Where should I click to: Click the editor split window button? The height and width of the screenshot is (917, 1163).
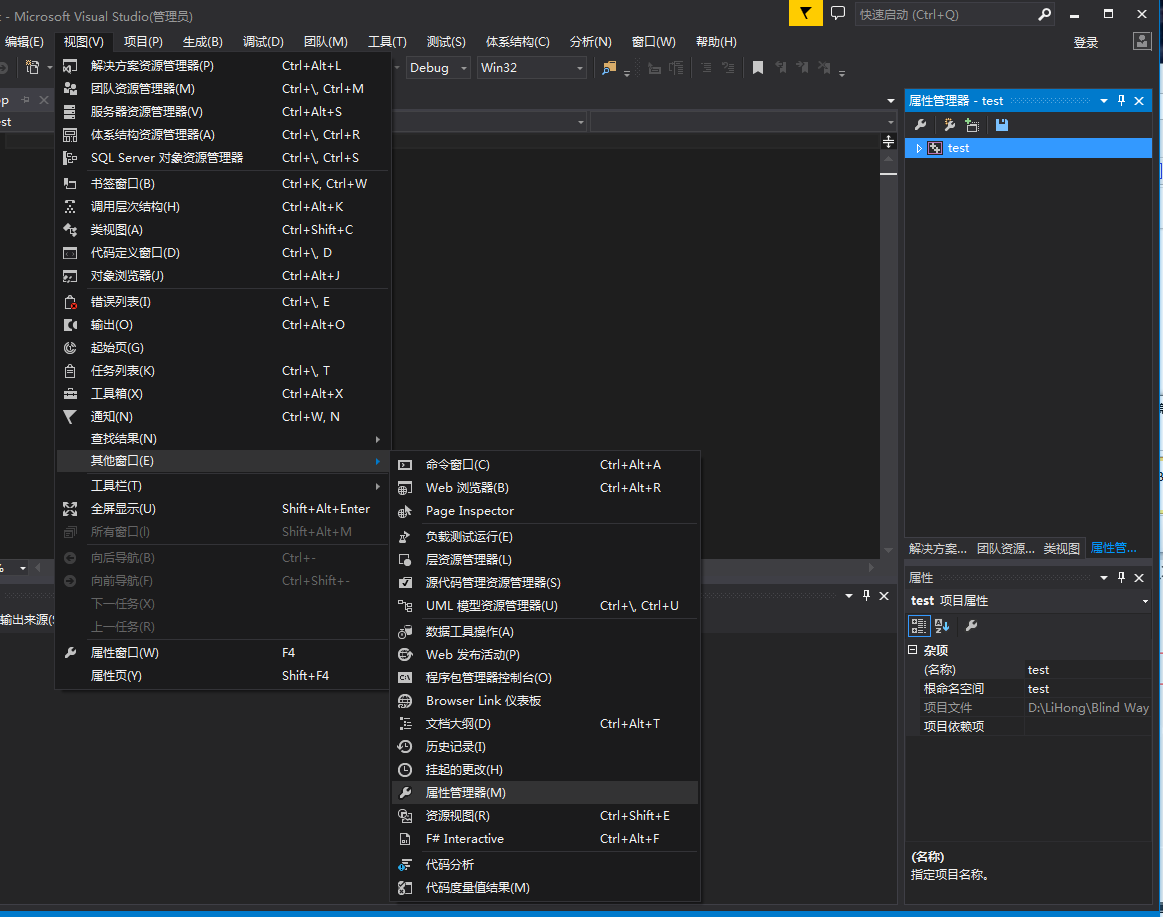889,141
